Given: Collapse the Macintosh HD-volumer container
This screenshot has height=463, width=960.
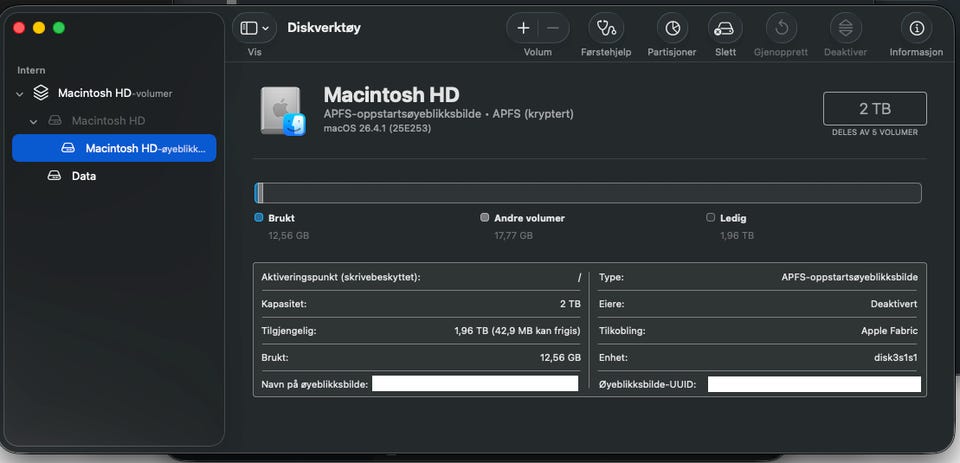Looking at the screenshot, I should (20, 94).
